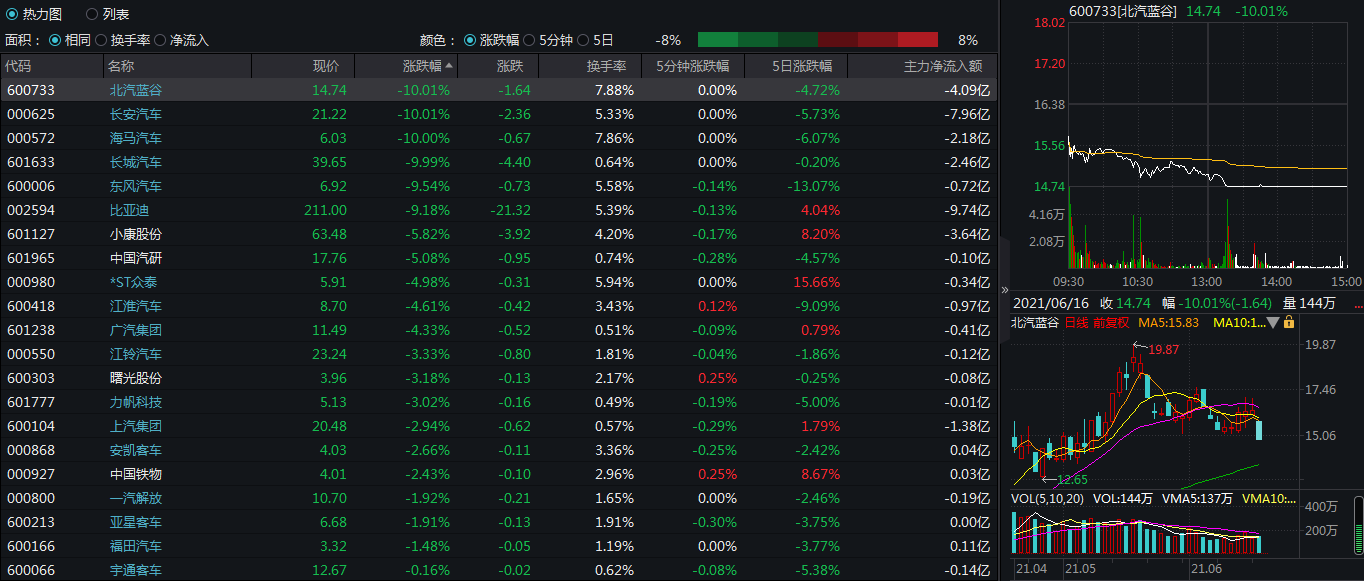Select the 中国铁物 row
The image size is (1364, 581).
point(498,474)
